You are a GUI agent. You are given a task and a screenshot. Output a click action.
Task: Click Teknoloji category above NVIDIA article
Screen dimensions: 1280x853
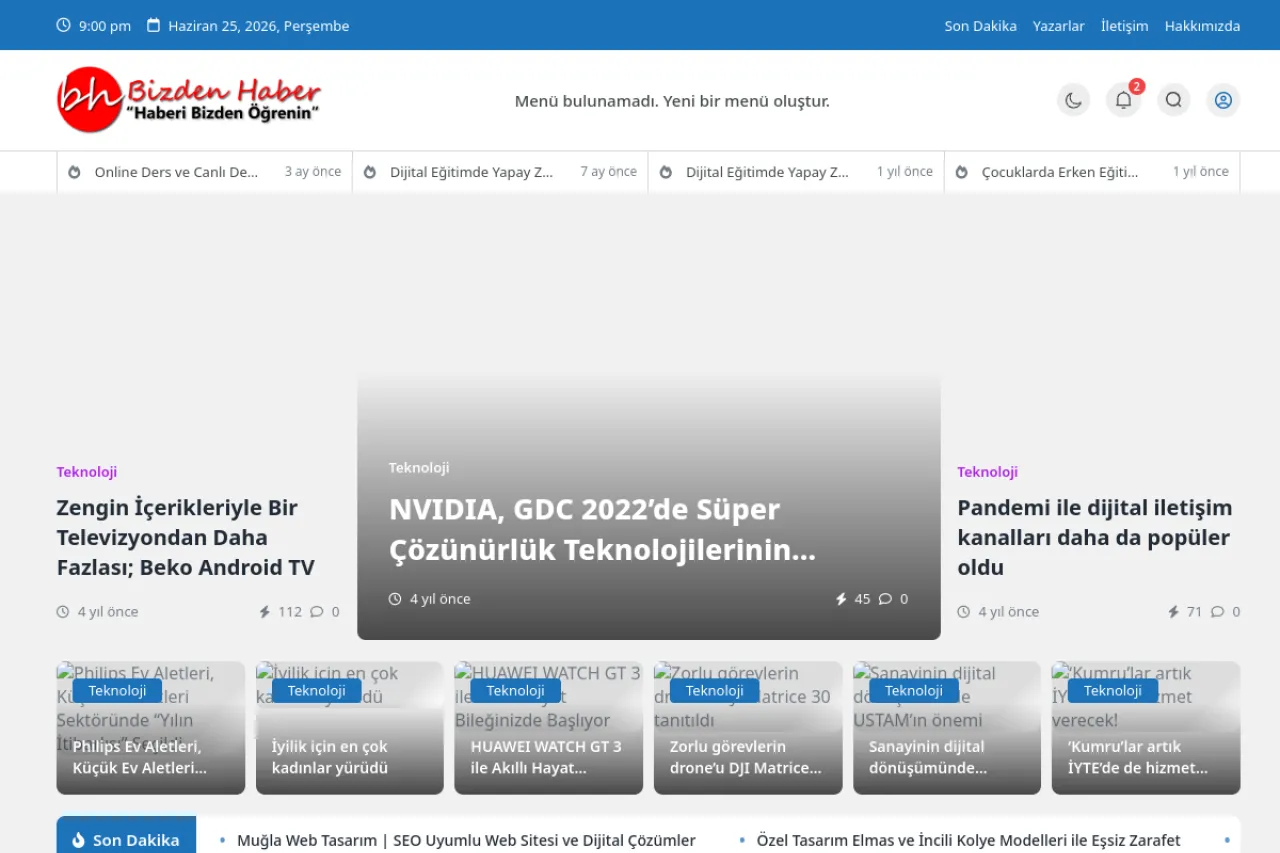[x=419, y=467]
